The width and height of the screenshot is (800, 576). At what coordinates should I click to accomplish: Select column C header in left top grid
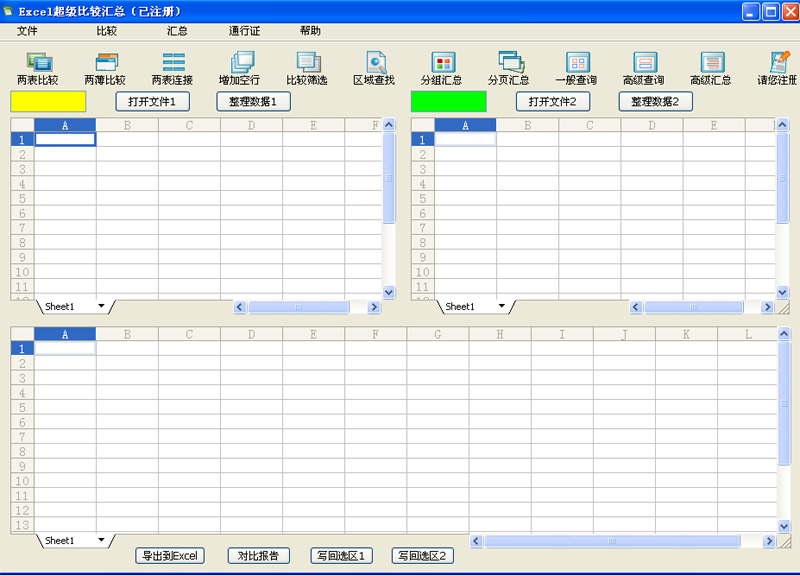coord(189,125)
